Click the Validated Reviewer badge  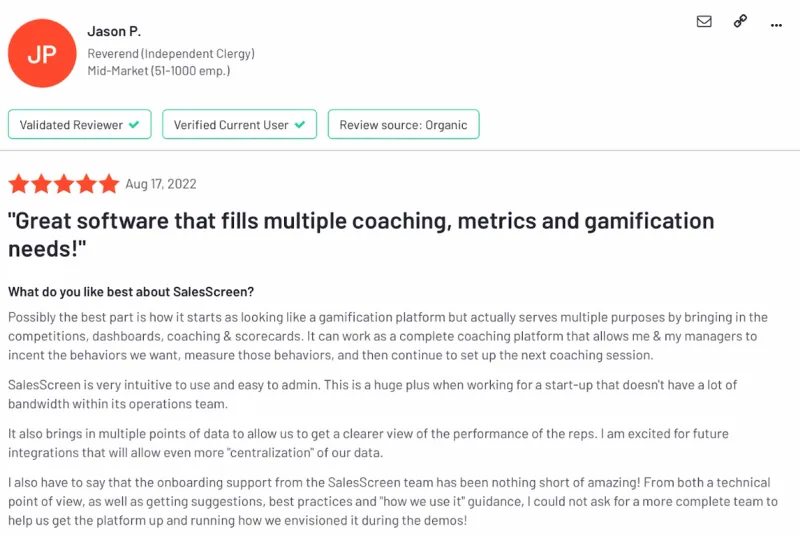80,124
